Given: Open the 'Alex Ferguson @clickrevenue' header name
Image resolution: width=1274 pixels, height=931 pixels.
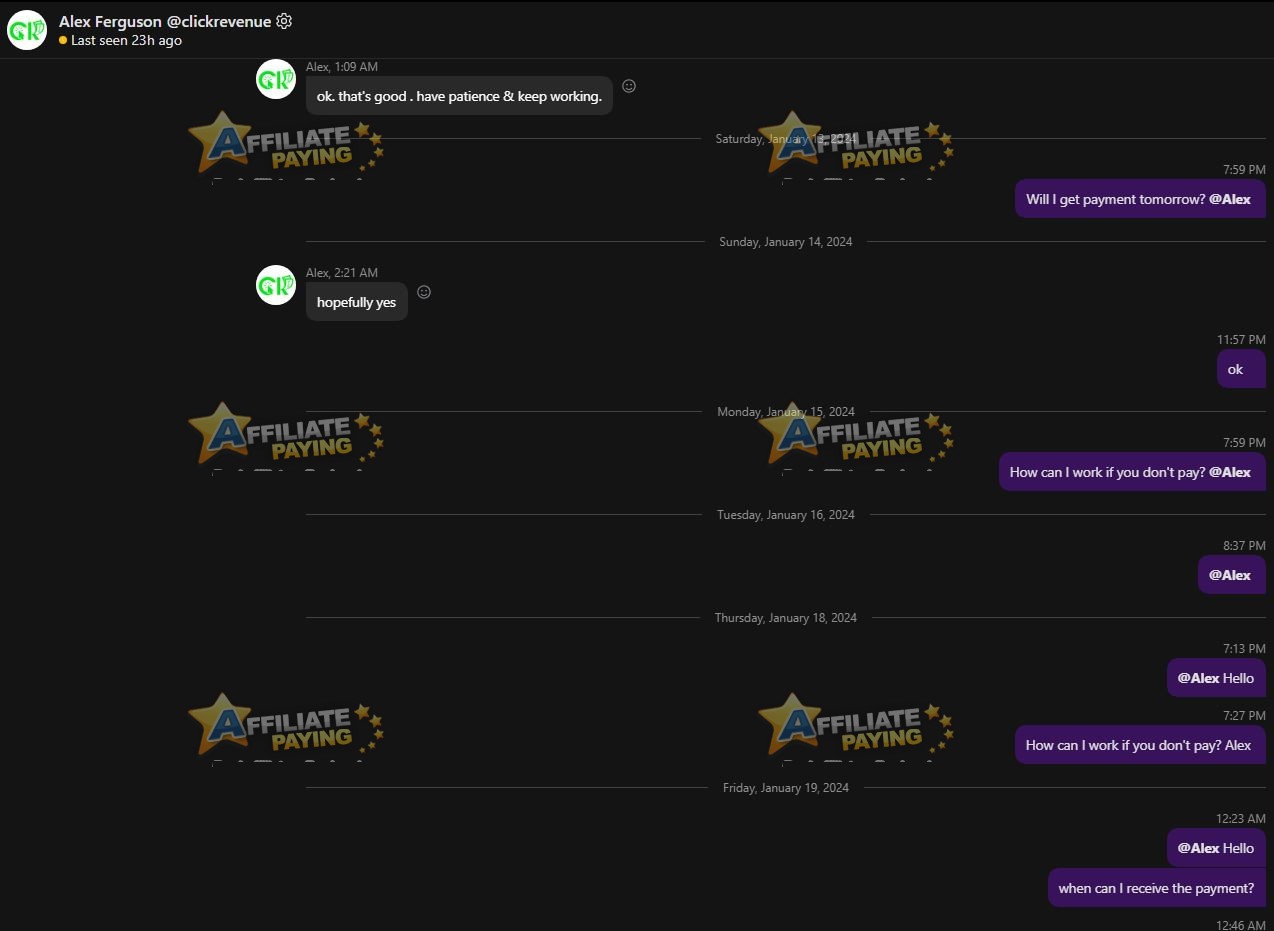Looking at the screenshot, I should click(x=165, y=21).
